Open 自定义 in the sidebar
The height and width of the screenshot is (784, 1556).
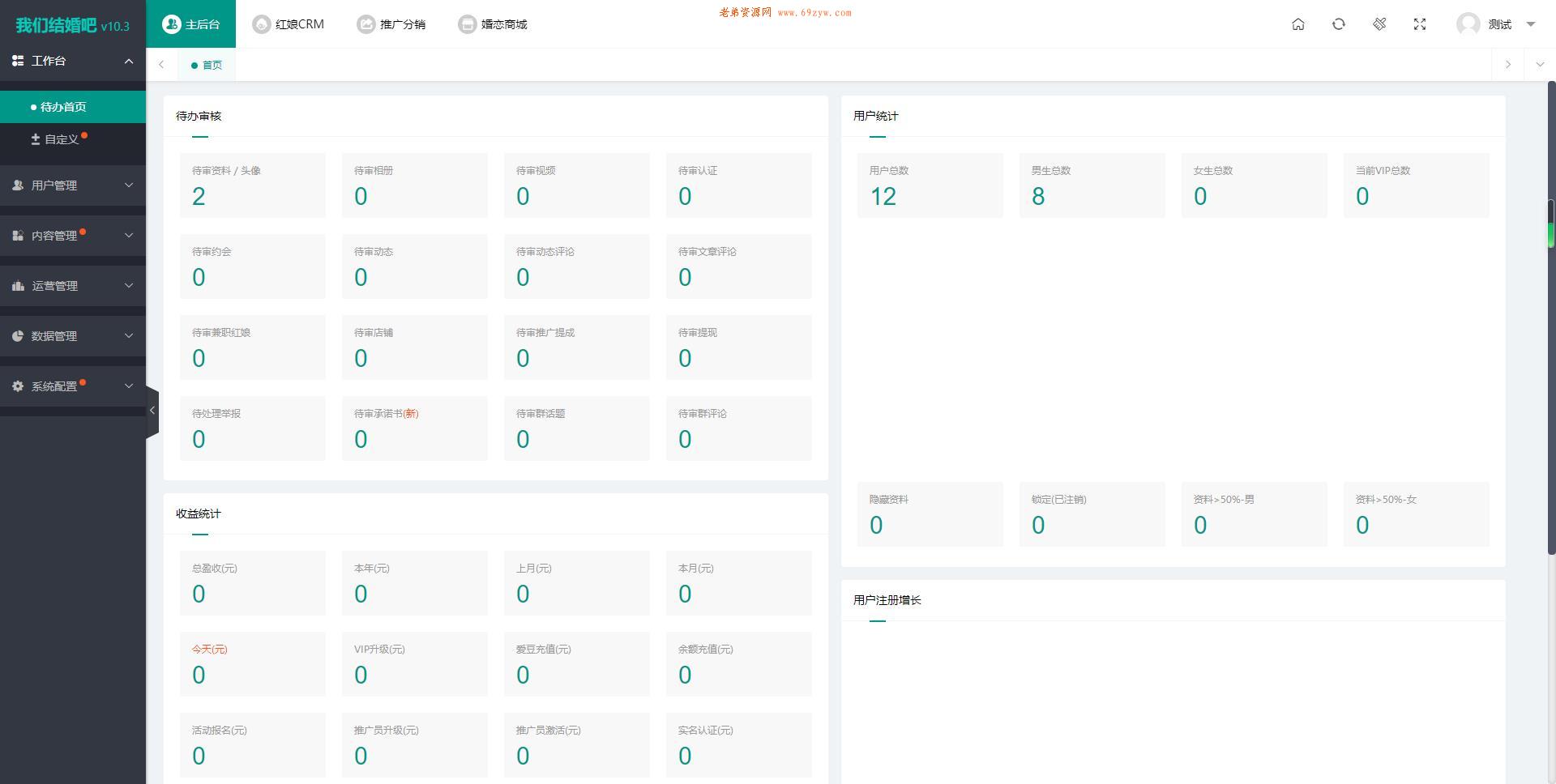coord(73,139)
